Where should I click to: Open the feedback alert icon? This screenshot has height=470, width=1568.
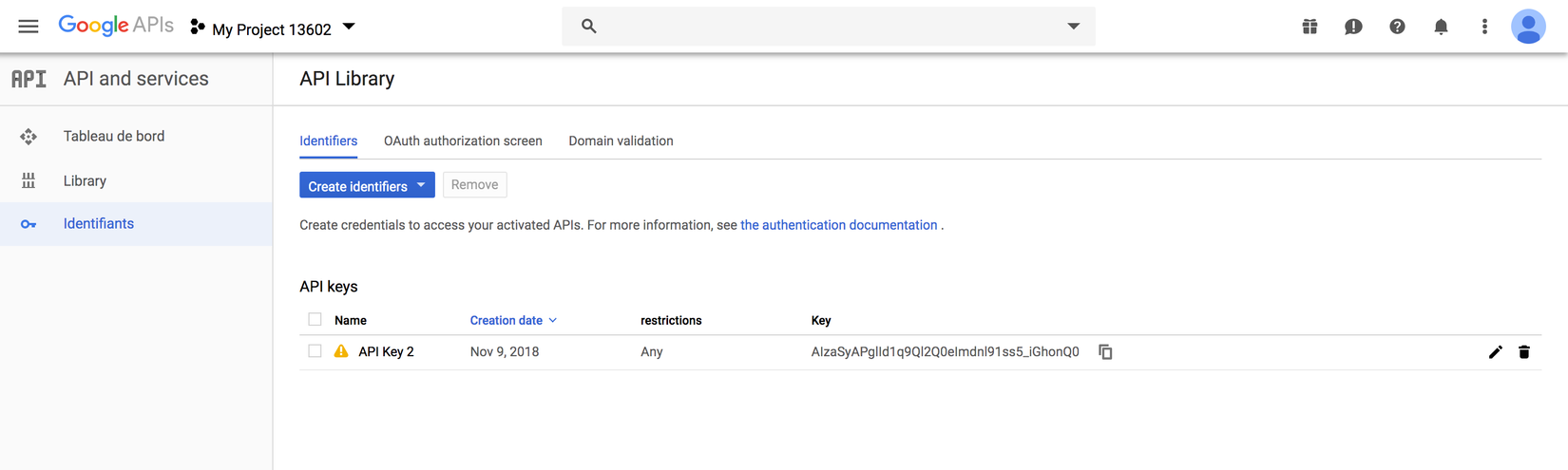point(1353,27)
